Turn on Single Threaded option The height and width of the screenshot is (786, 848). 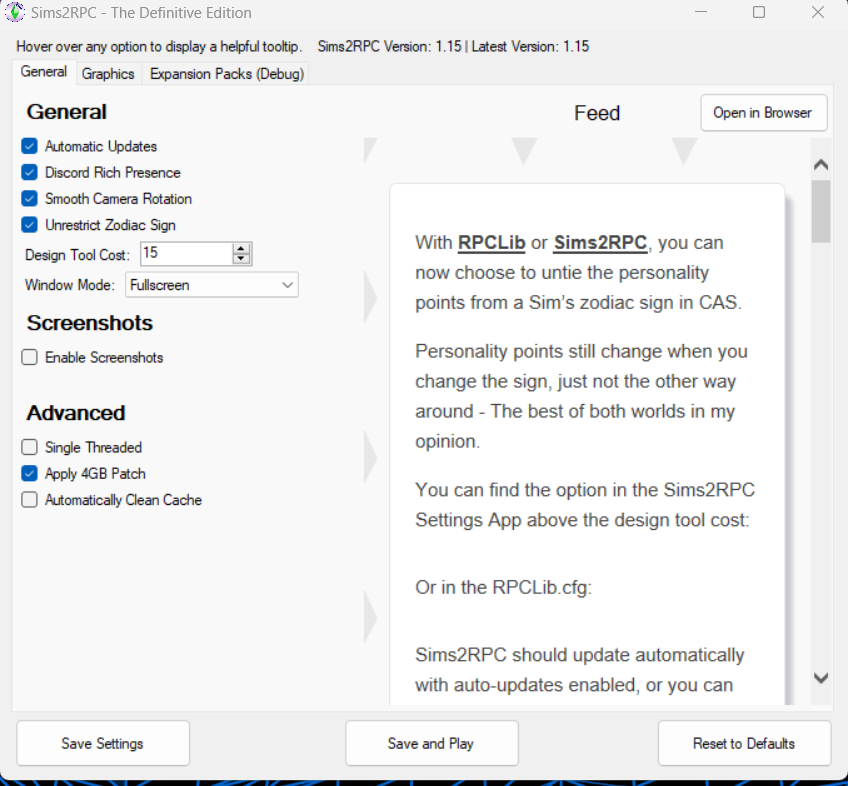pyautogui.click(x=30, y=447)
